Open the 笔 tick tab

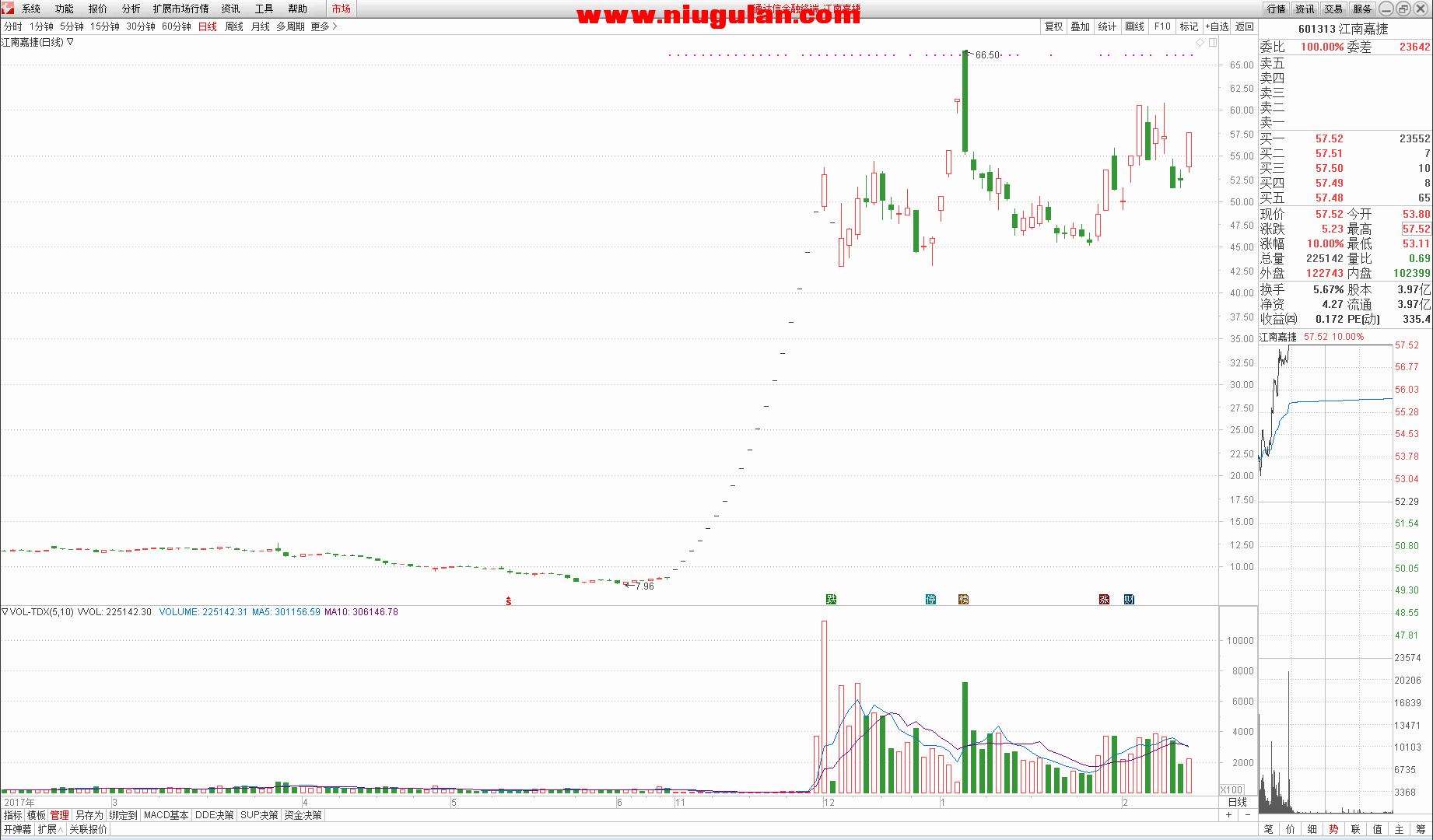pyautogui.click(x=1269, y=829)
